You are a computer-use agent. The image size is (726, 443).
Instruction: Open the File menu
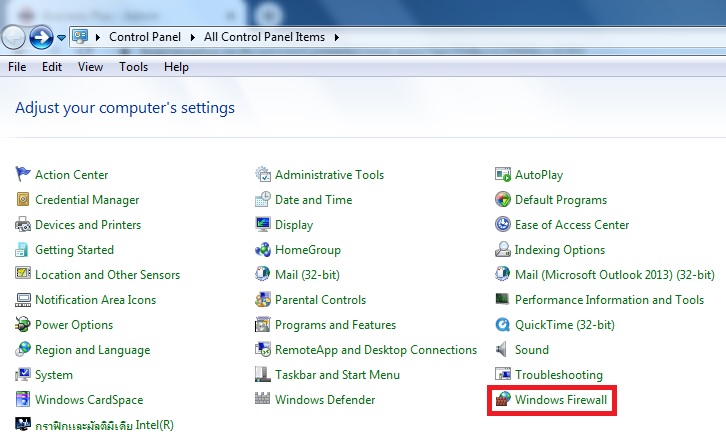coord(17,67)
